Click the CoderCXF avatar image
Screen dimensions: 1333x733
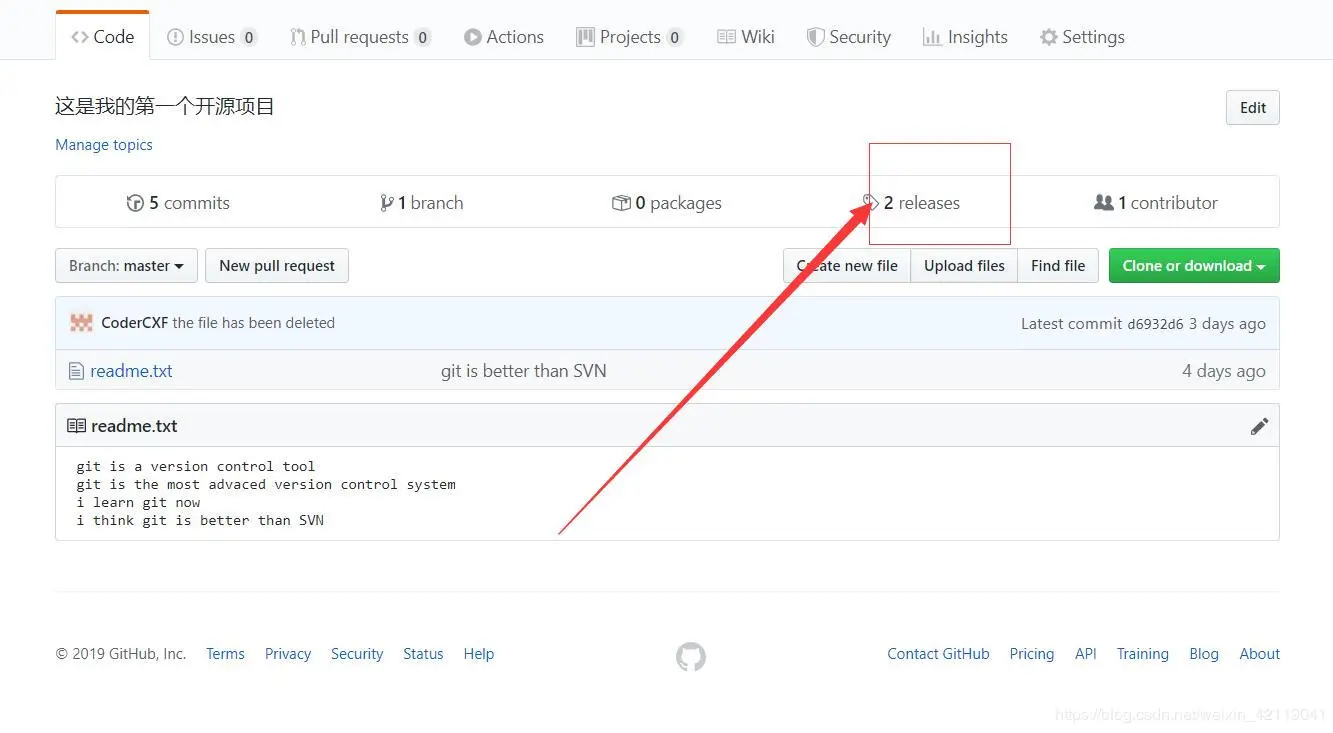tap(81, 323)
